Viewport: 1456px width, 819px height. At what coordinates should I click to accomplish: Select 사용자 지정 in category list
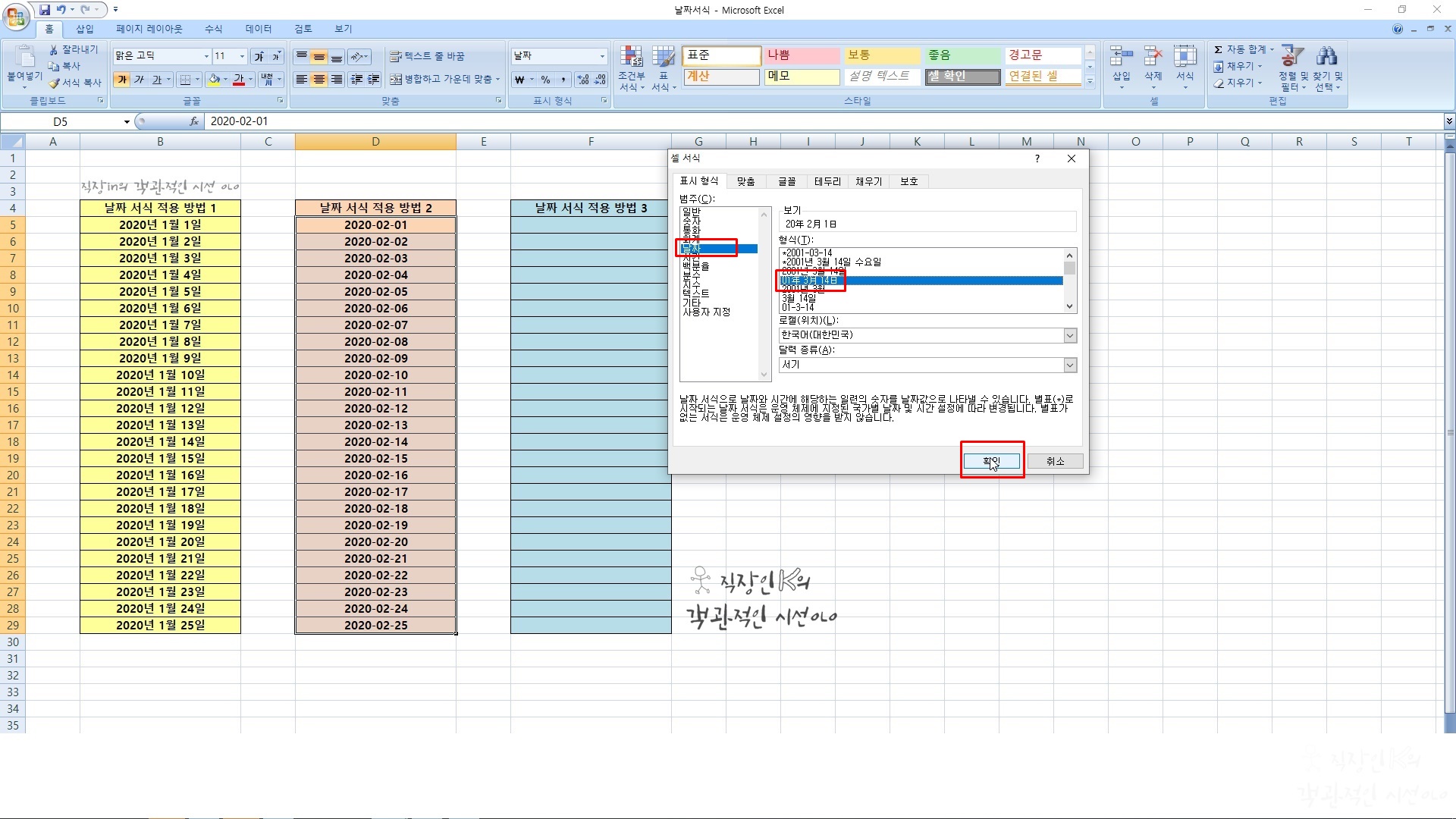coord(706,312)
